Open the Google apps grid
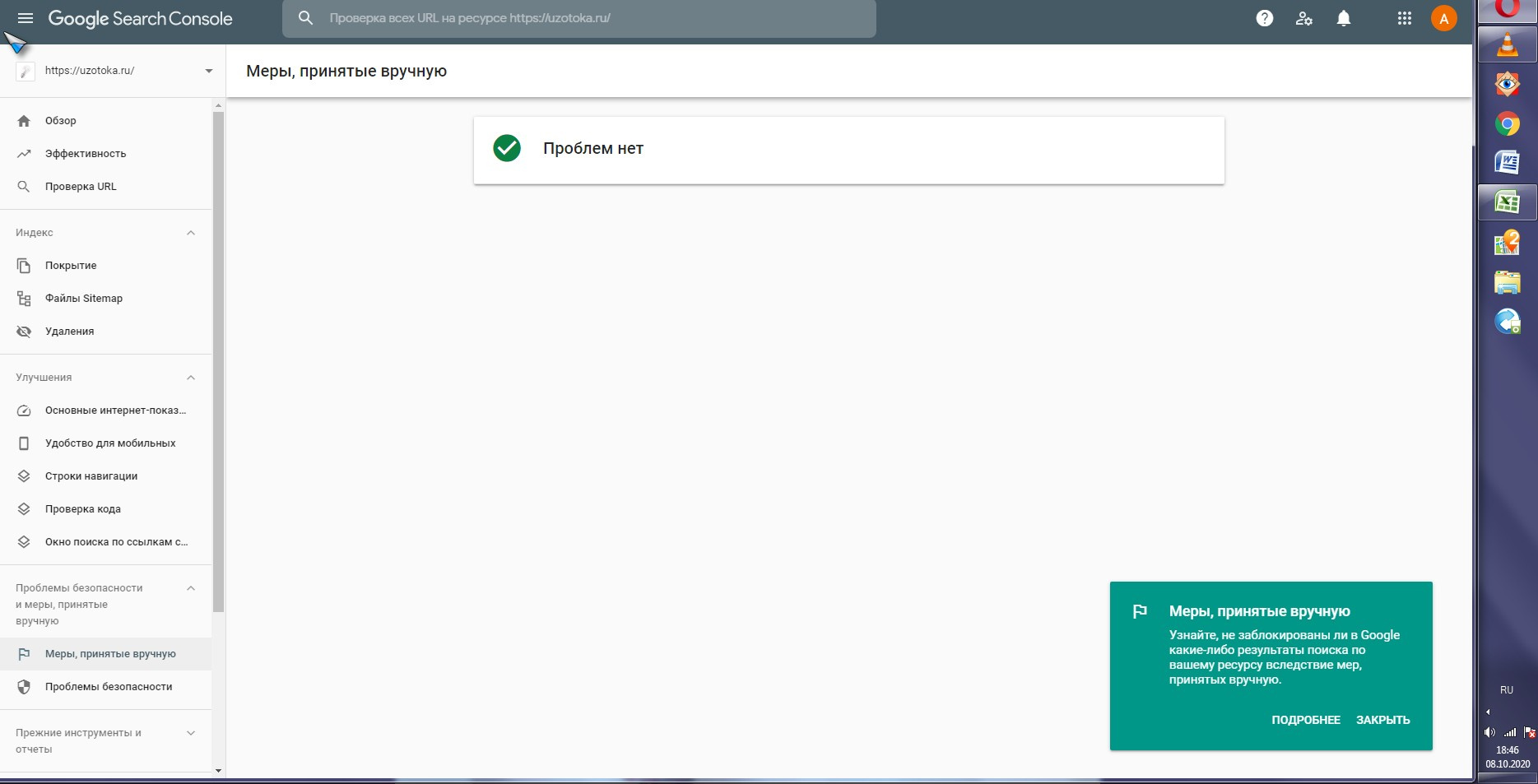1538x784 pixels. coord(1405,18)
